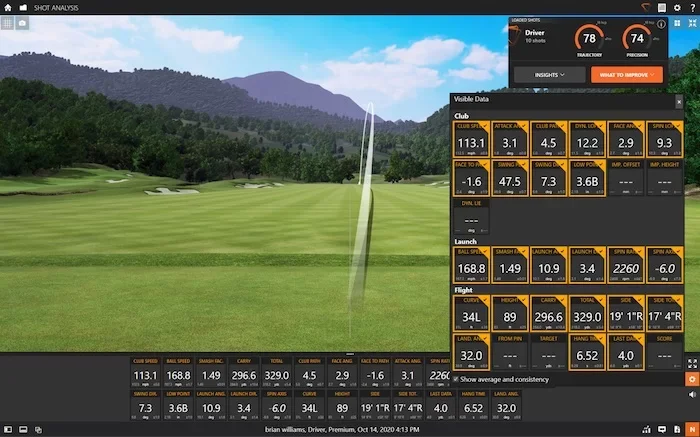Disable Attack Angle 3.1 tile in Visible Data
Viewport: 700px width, 437px height.
[x=510, y=139]
